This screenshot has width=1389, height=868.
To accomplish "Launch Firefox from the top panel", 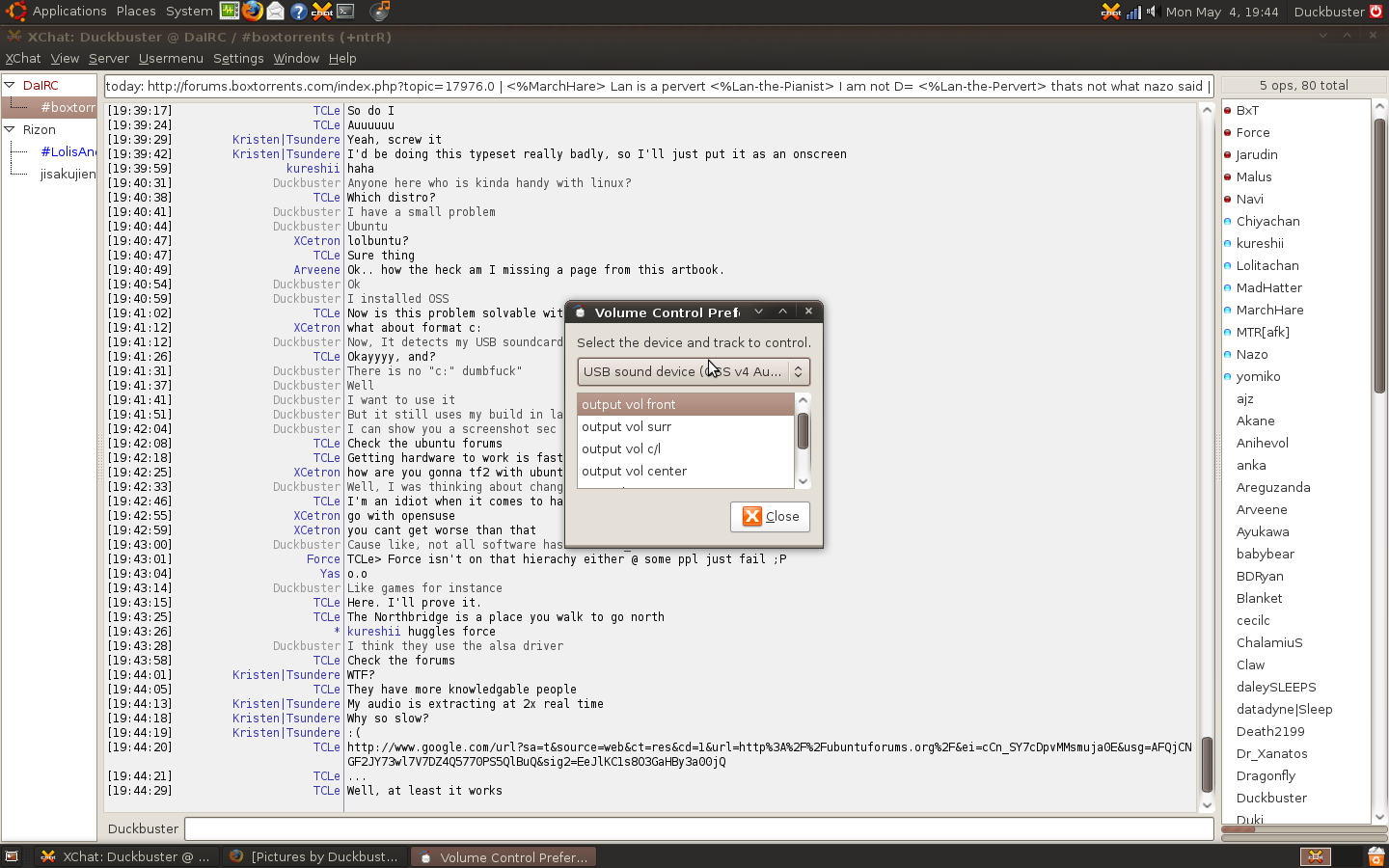I will pyautogui.click(x=252, y=11).
